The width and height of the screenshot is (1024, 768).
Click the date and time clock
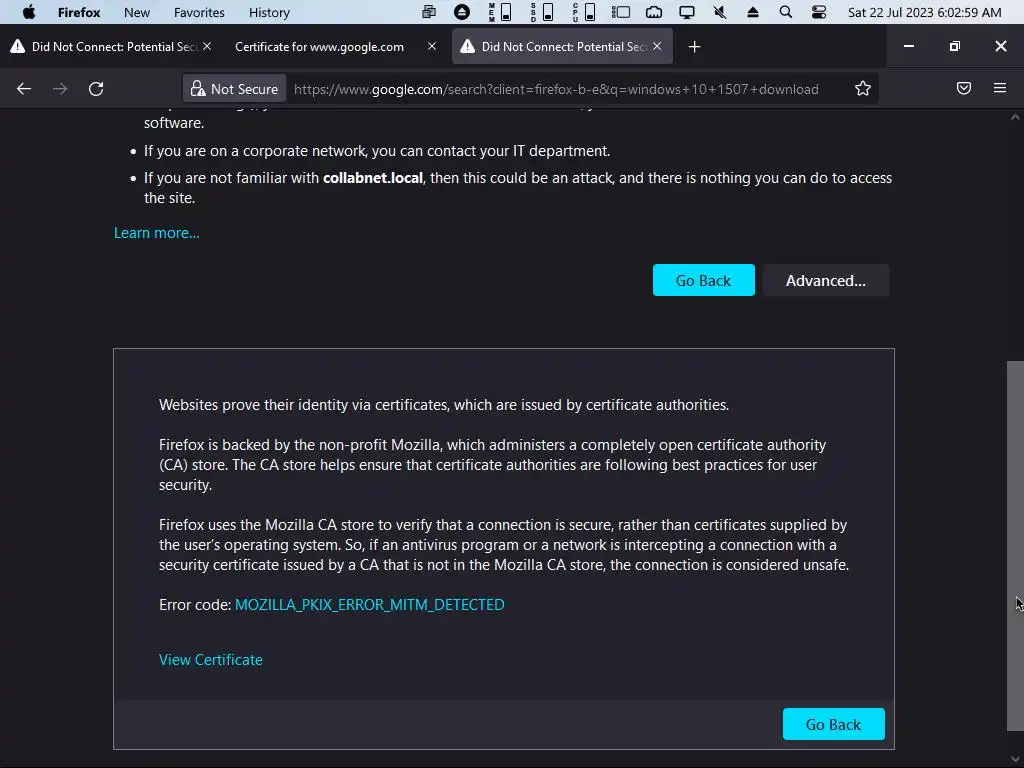pyautogui.click(x=924, y=12)
